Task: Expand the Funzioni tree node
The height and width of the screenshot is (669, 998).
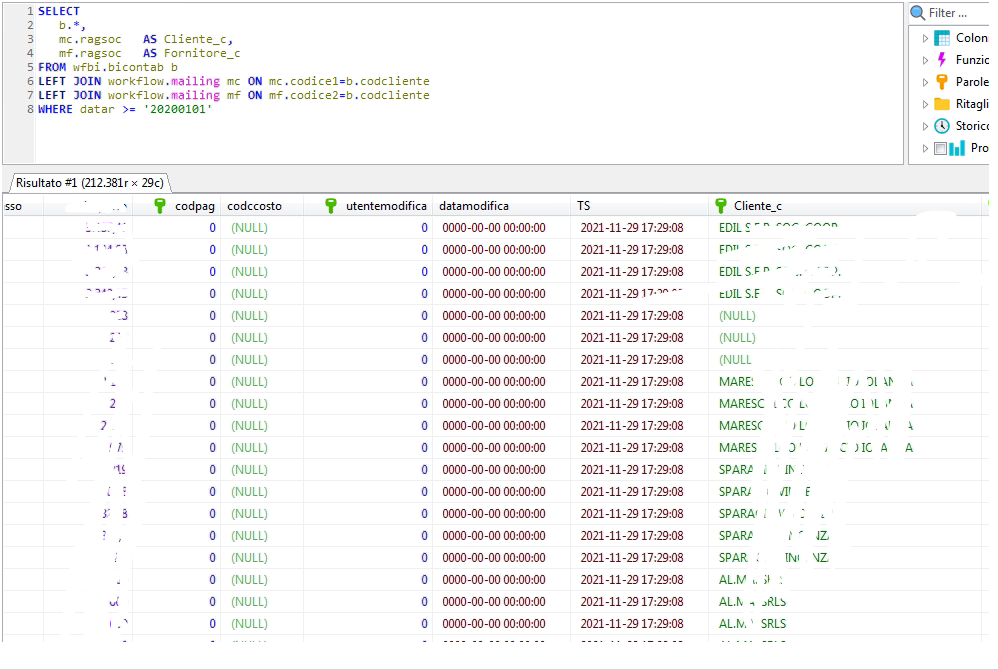Action: pos(926,60)
